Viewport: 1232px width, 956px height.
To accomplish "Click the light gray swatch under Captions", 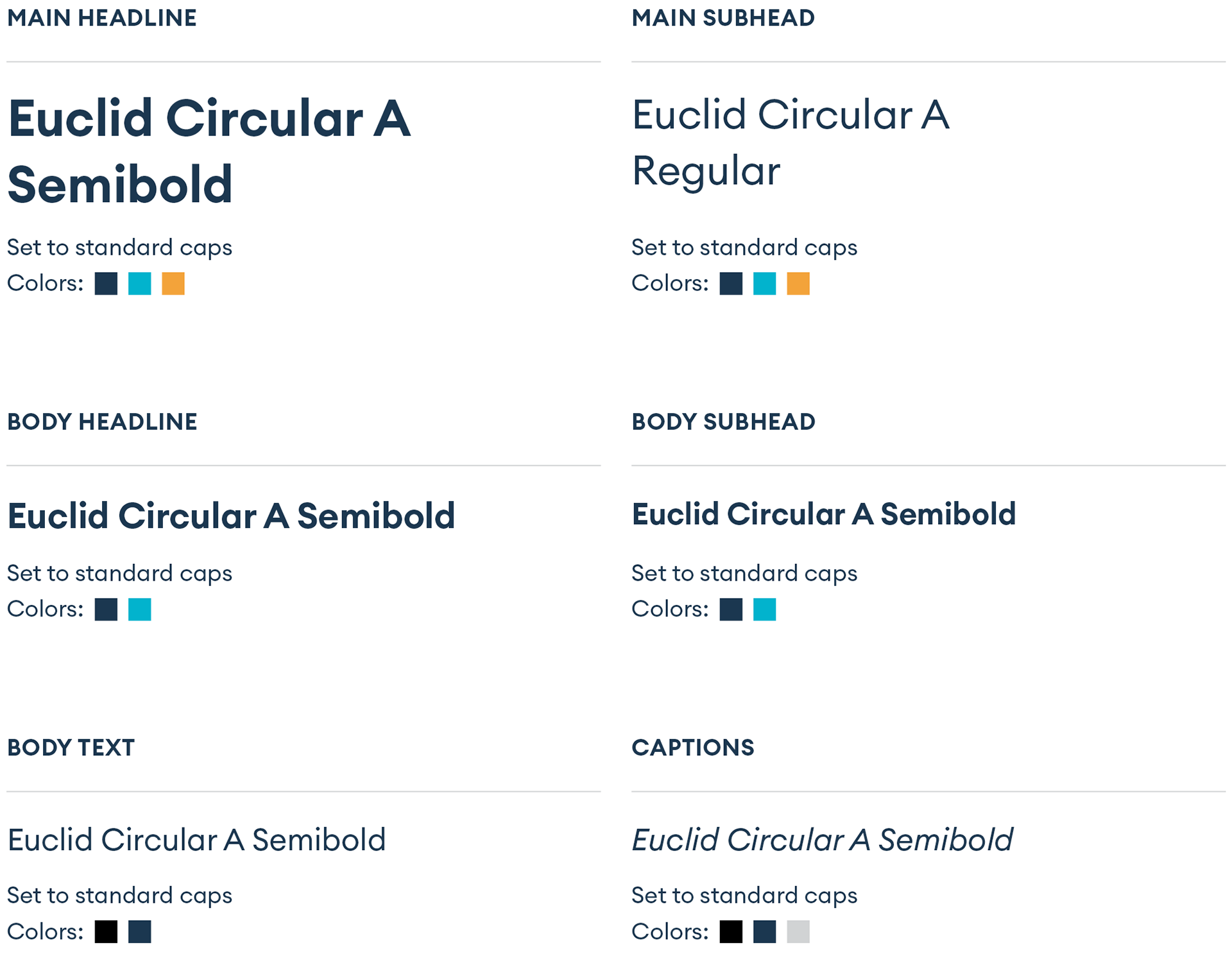I will 798,932.
